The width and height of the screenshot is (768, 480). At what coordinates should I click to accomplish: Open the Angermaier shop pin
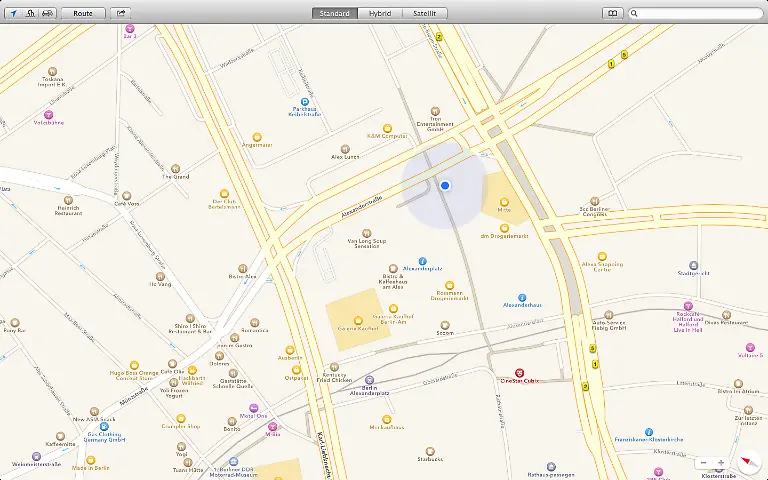point(257,137)
